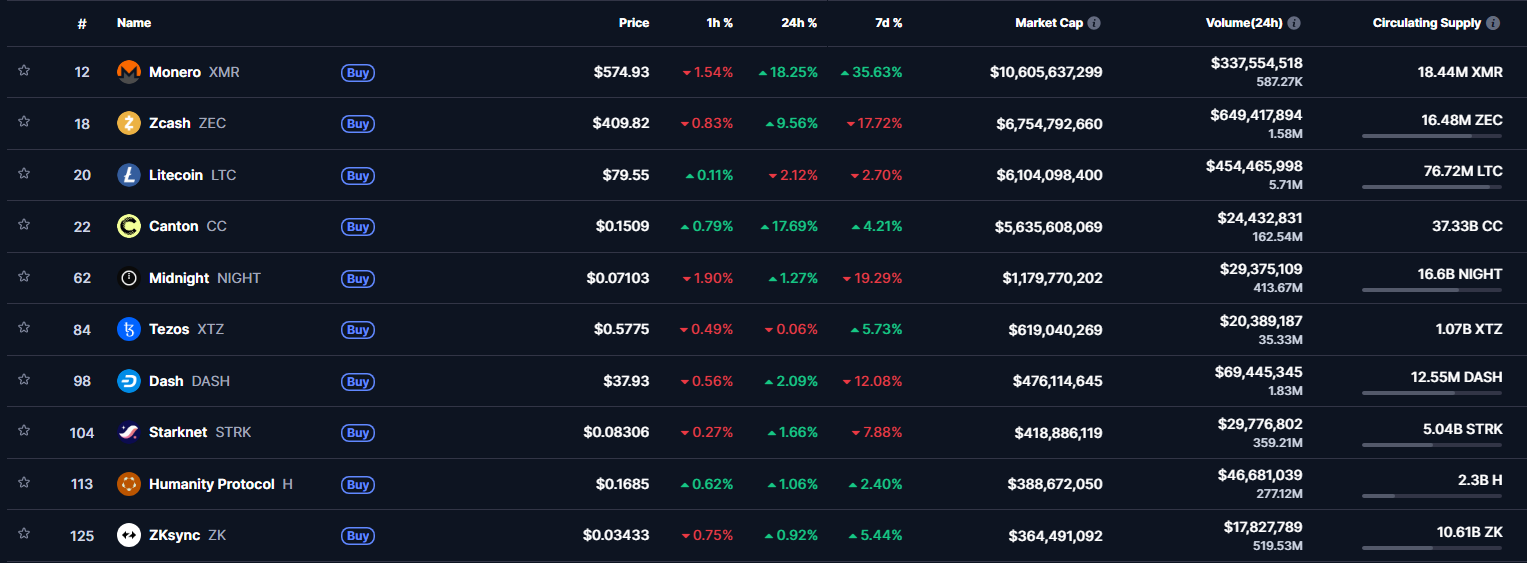
Task: Click the Dash coin logo icon
Action: 129,381
